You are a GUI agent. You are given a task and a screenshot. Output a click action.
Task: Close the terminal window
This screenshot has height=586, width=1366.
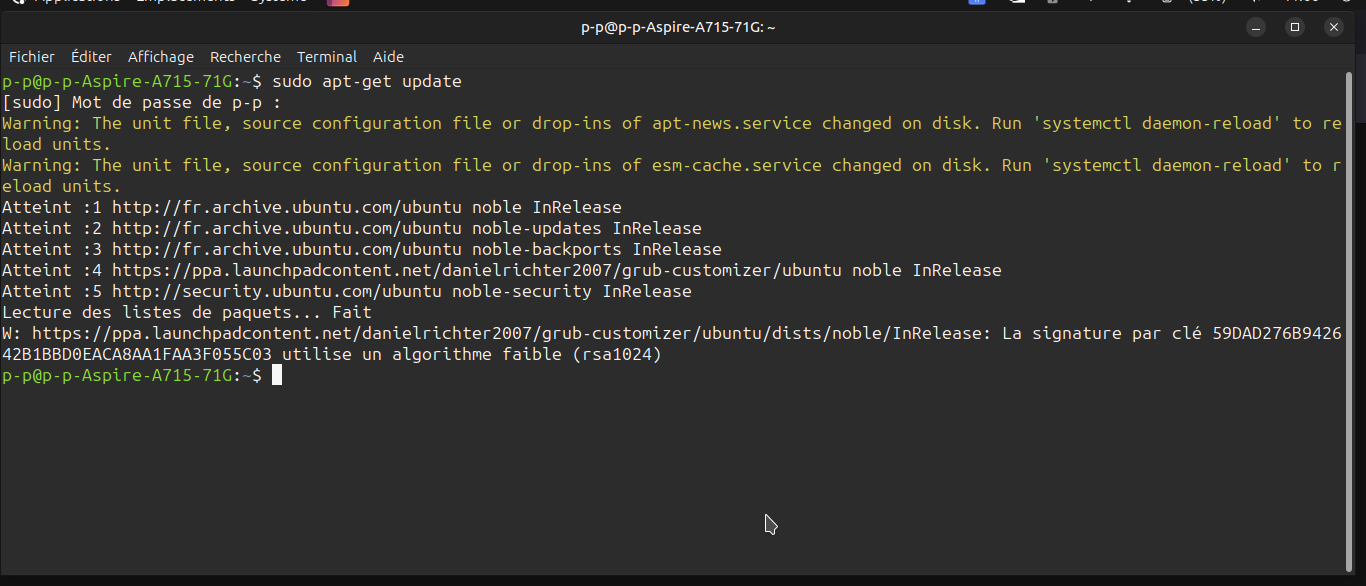pos(1333,27)
